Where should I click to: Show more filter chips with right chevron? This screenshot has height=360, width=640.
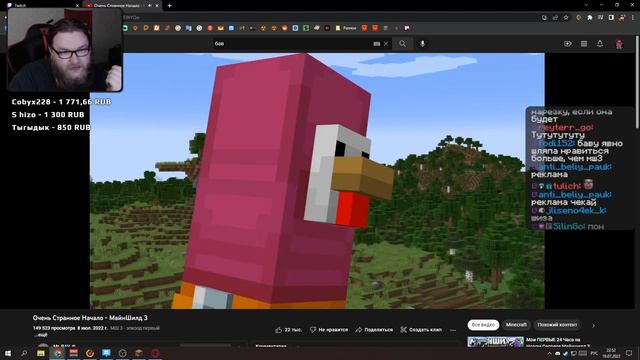tap(593, 325)
